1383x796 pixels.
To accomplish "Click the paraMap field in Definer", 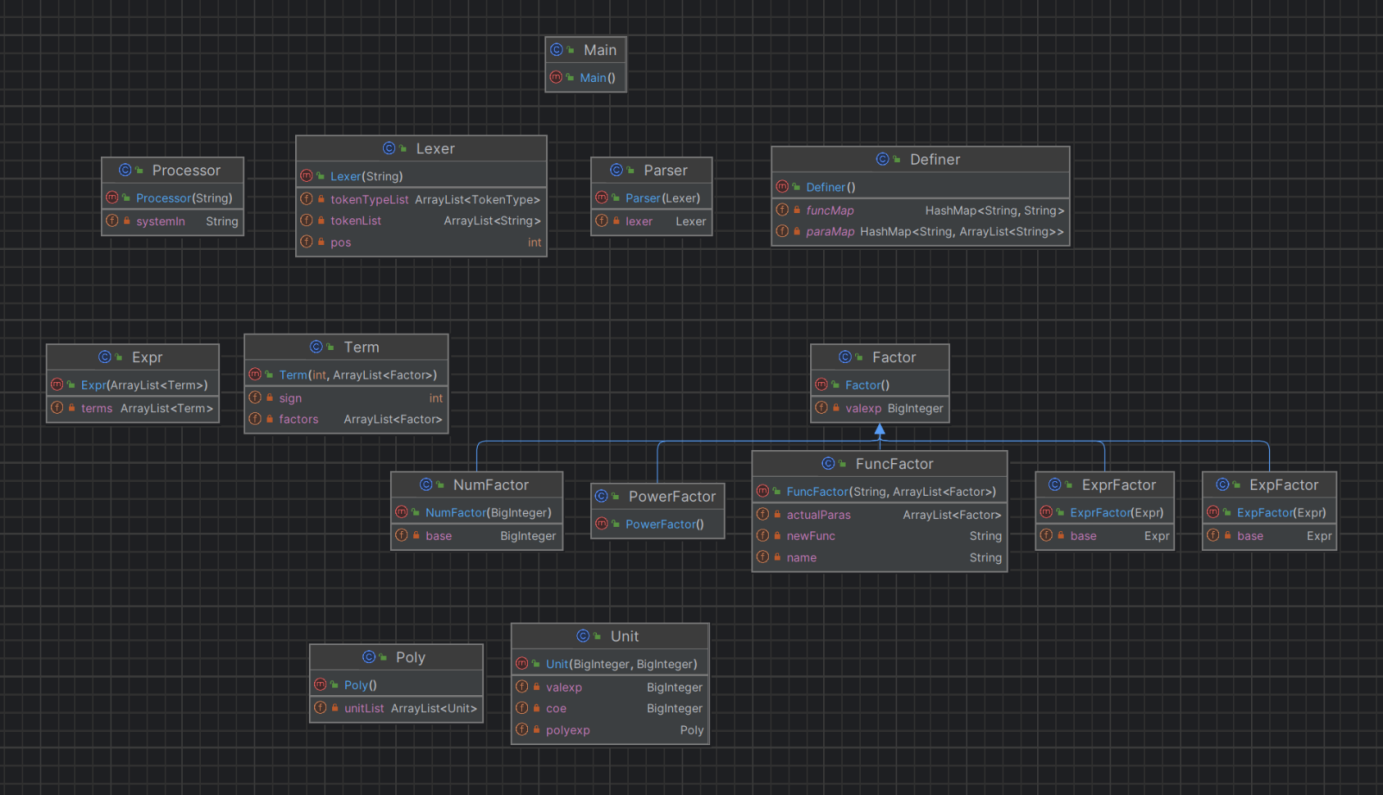I will pyautogui.click(x=920, y=232).
